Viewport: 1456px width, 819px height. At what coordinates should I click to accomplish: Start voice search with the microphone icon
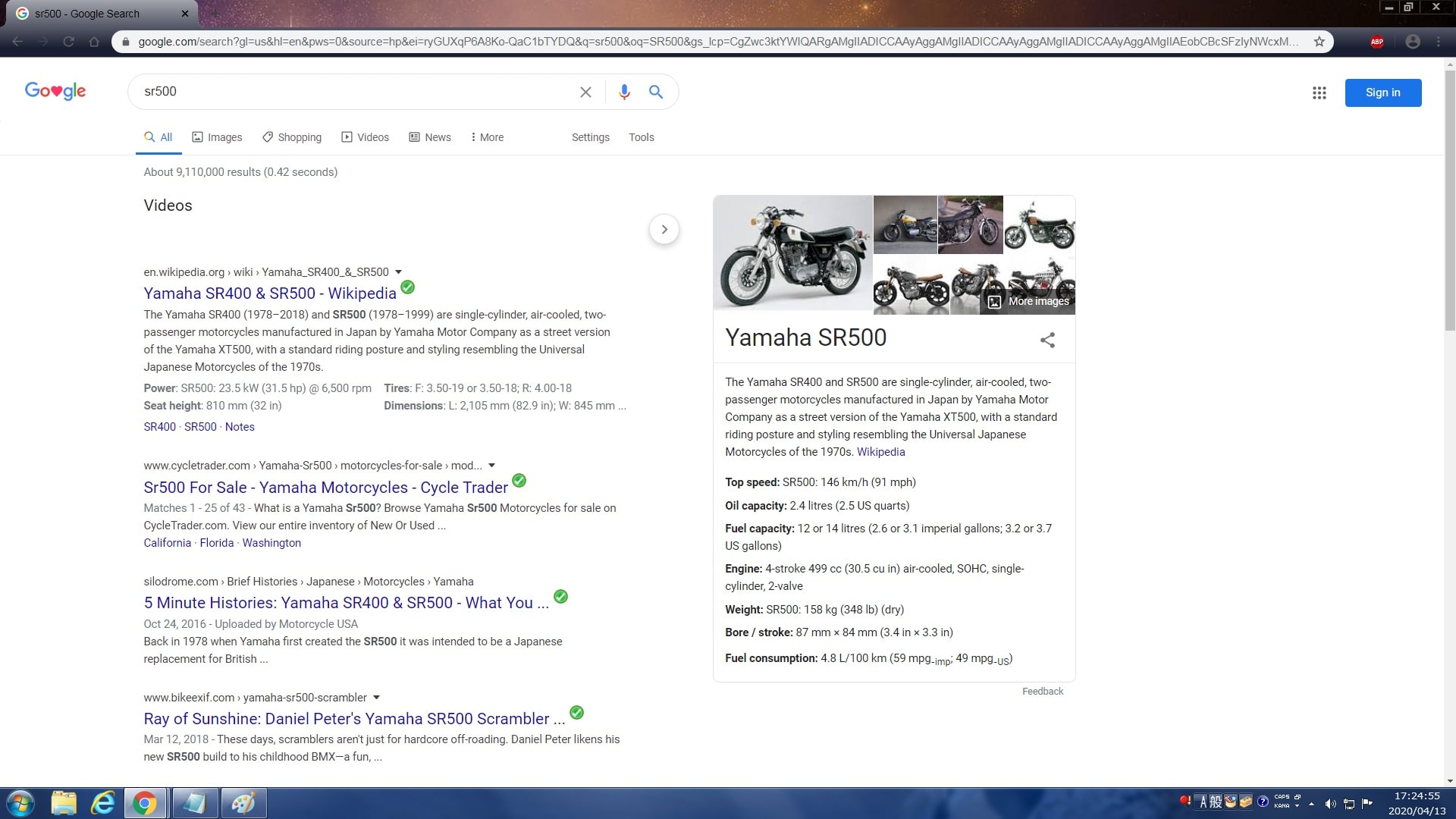pos(624,92)
